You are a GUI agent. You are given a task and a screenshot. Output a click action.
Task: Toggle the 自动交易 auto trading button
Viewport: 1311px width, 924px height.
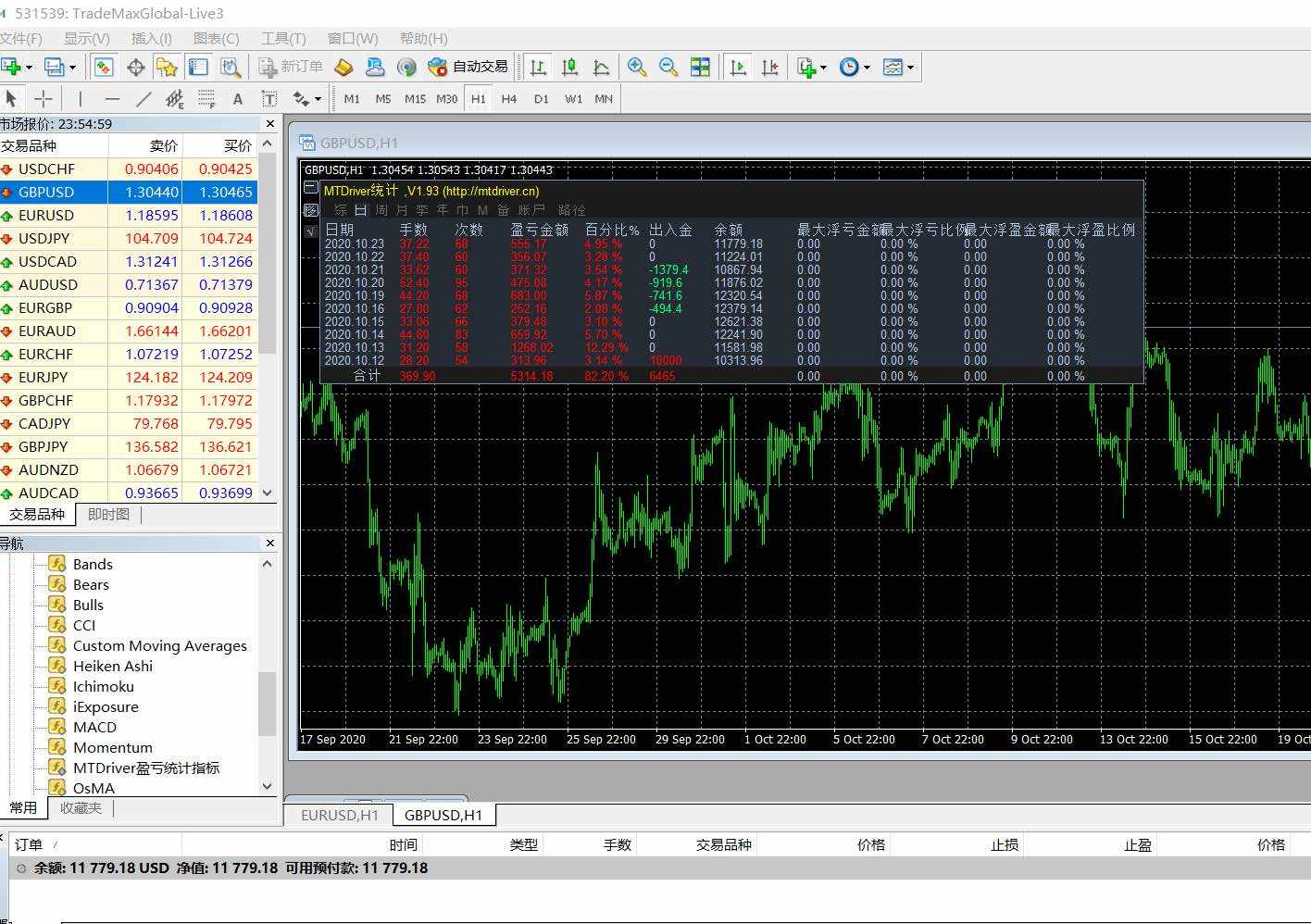468,67
